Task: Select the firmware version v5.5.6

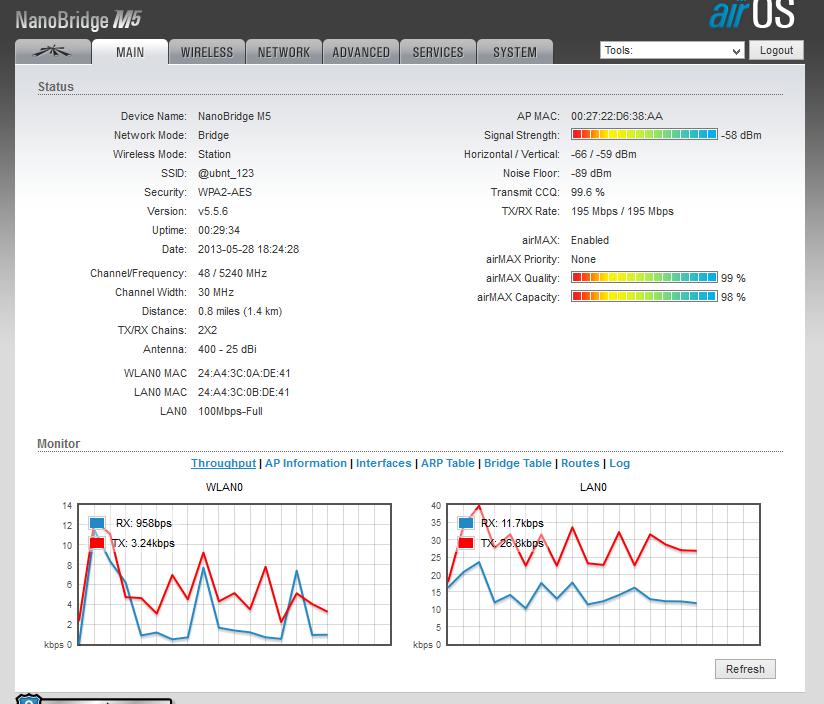Action: pyautogui.click(x=213, y=211)
